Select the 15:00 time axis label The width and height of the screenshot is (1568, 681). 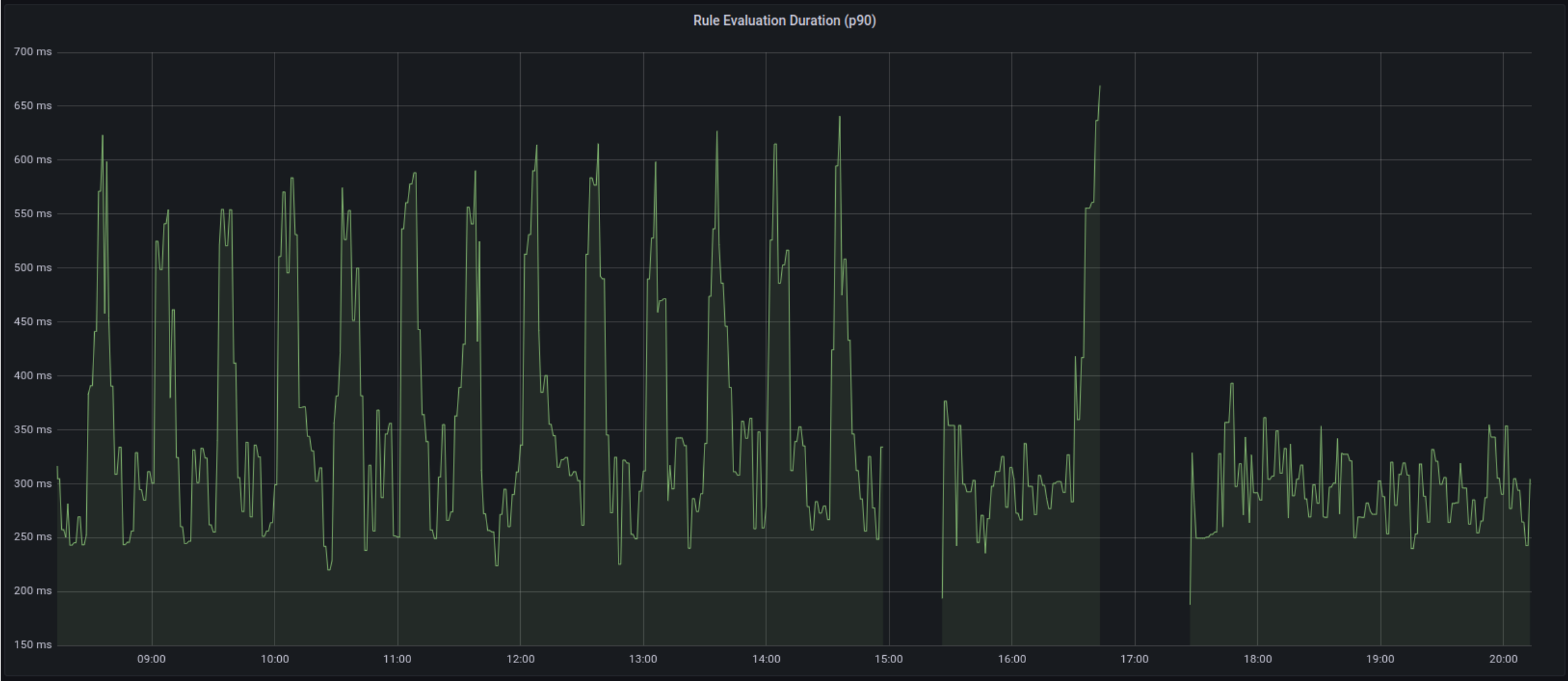coord(889,659)
